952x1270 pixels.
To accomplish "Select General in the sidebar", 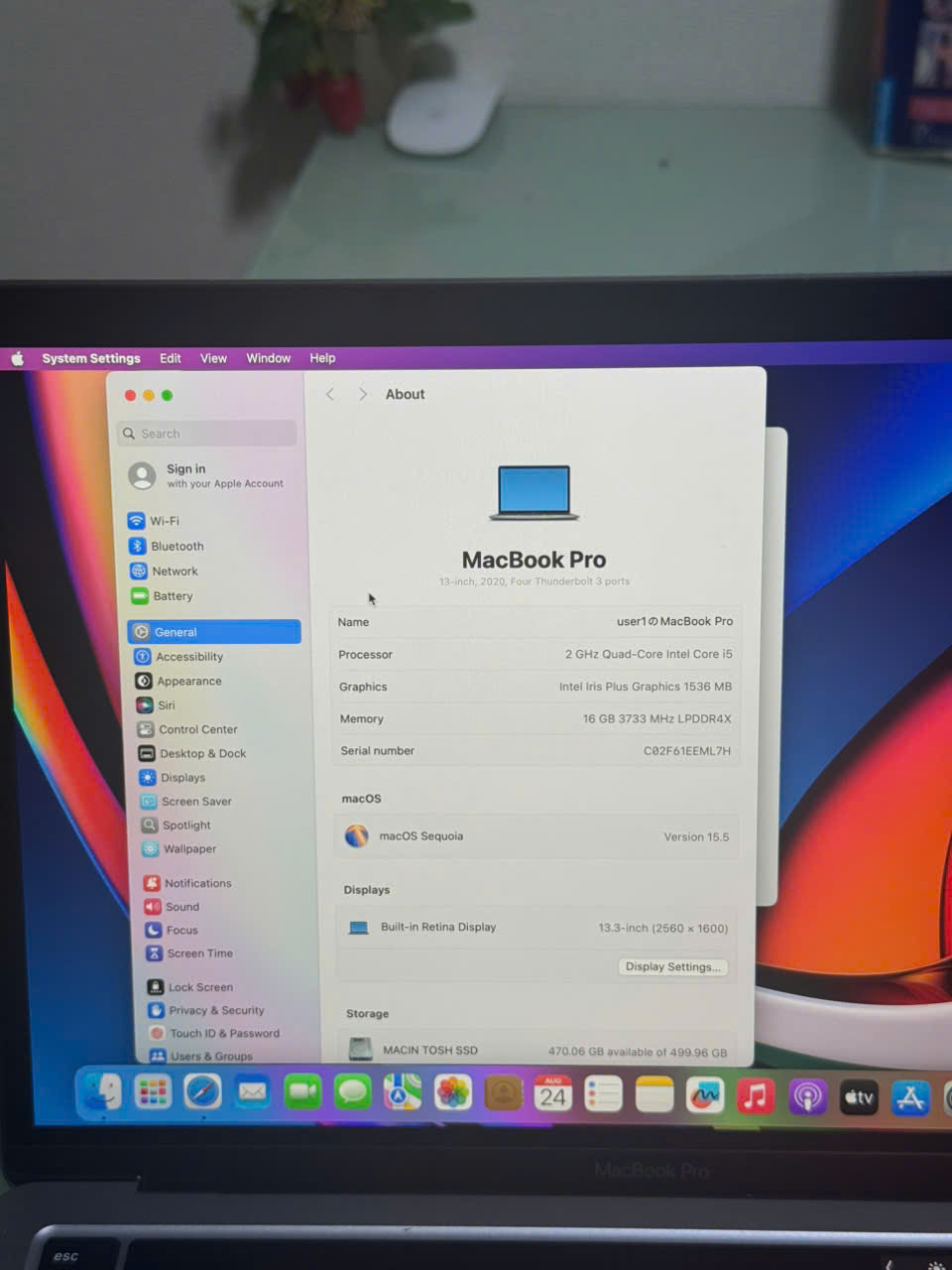I will (x=214, y=632).
